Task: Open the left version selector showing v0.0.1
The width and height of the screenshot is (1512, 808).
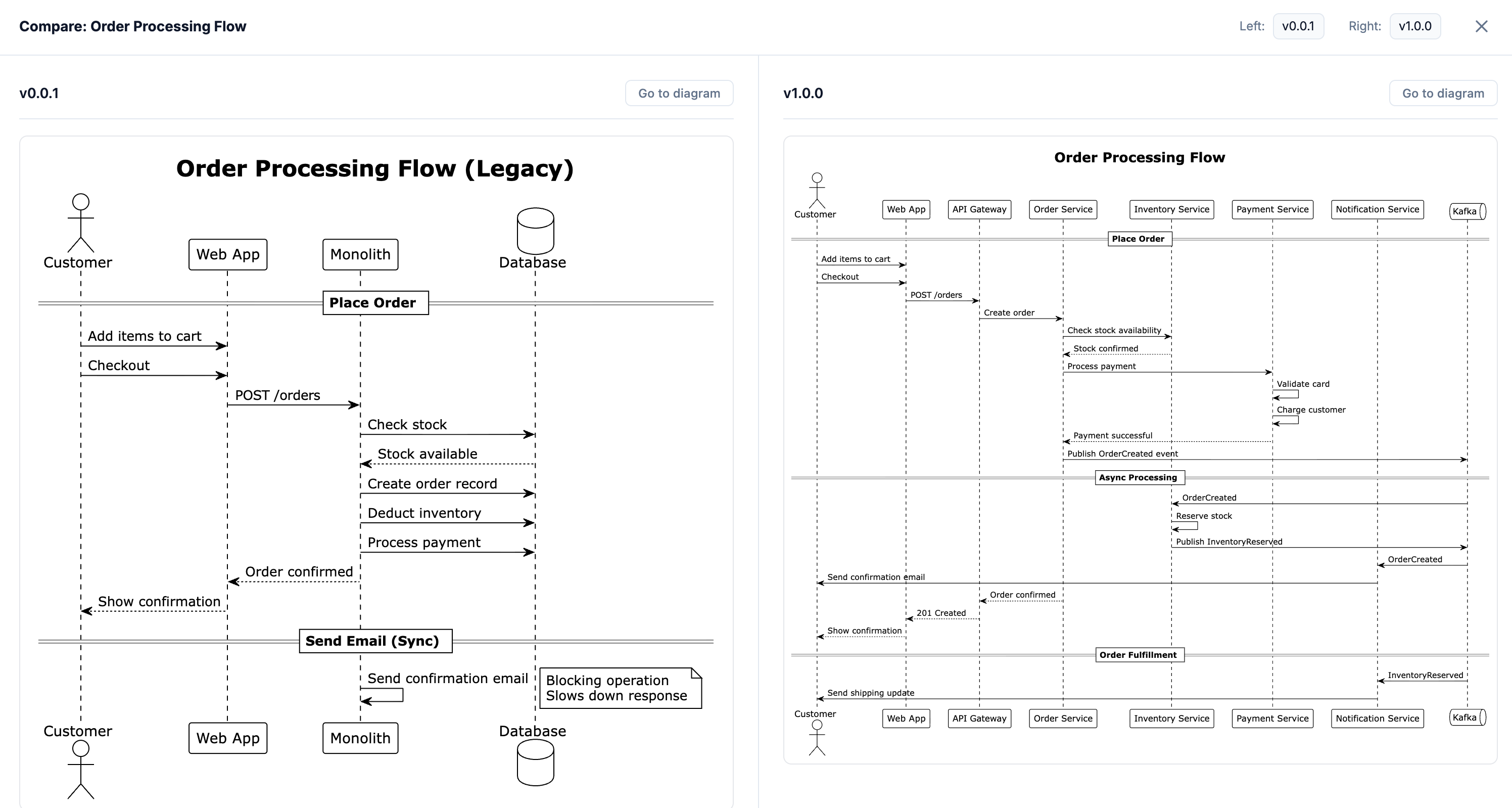Action: pos(1298,26)
